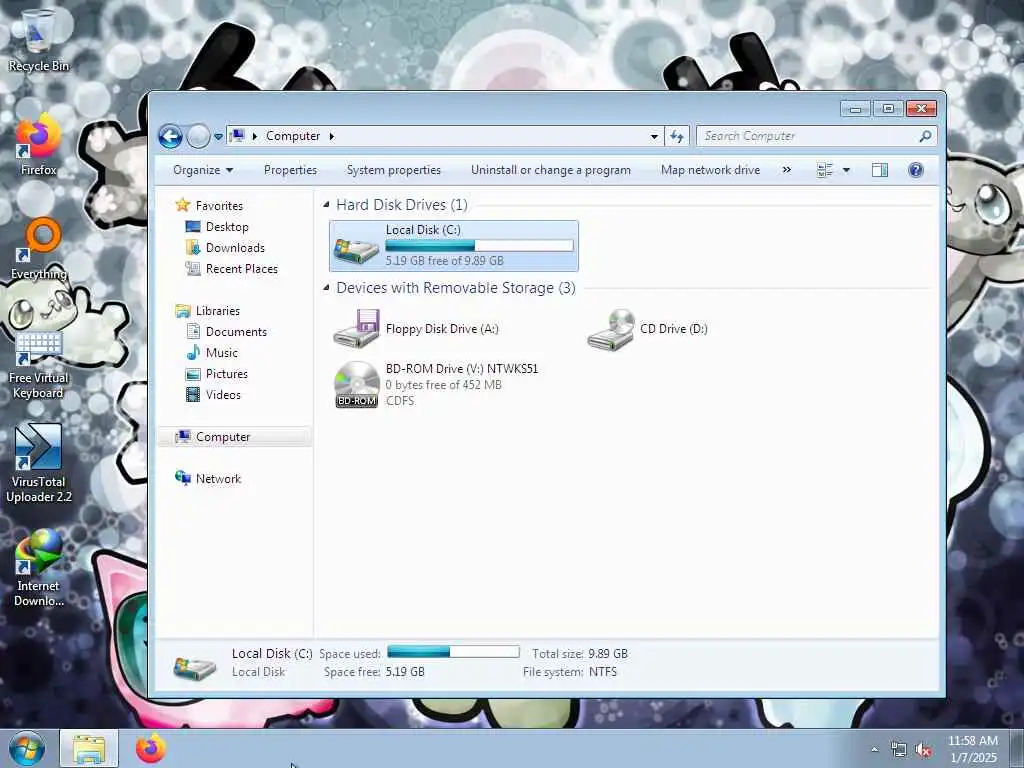This screenshot has height=768, width=1024.
Task: Click the Total size 9.89 GB value
Action: 608,654
